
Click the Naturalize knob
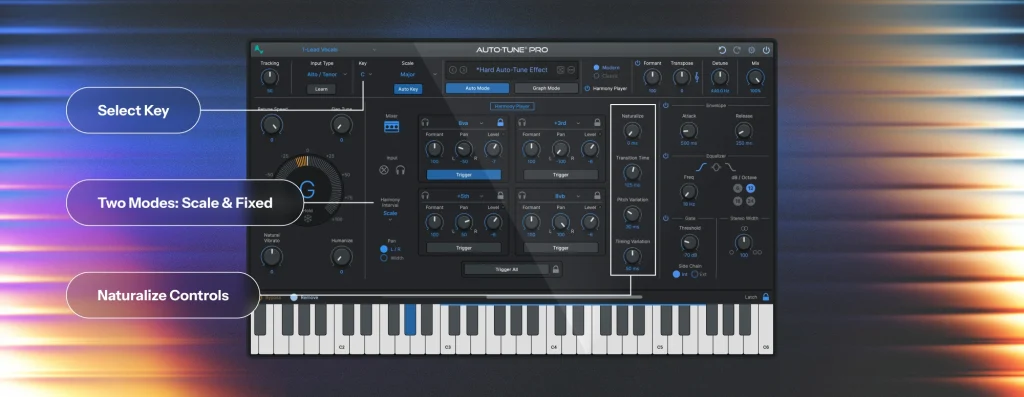pyautogui.click(x=632, y=131)
